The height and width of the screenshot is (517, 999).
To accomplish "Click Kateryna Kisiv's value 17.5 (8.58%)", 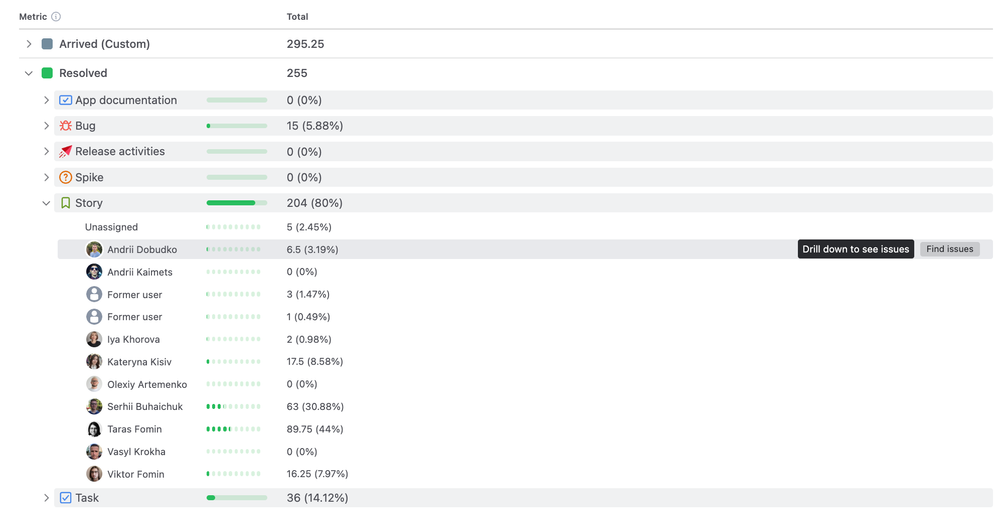I will 315,362.
